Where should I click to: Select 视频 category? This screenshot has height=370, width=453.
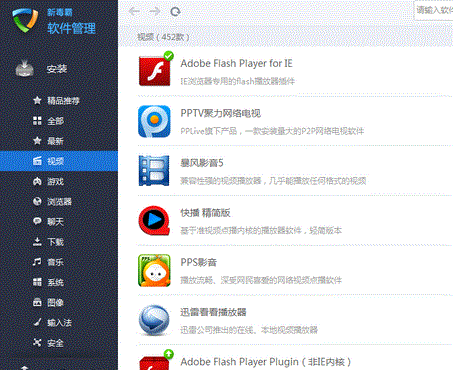click(x=59, y=161)
